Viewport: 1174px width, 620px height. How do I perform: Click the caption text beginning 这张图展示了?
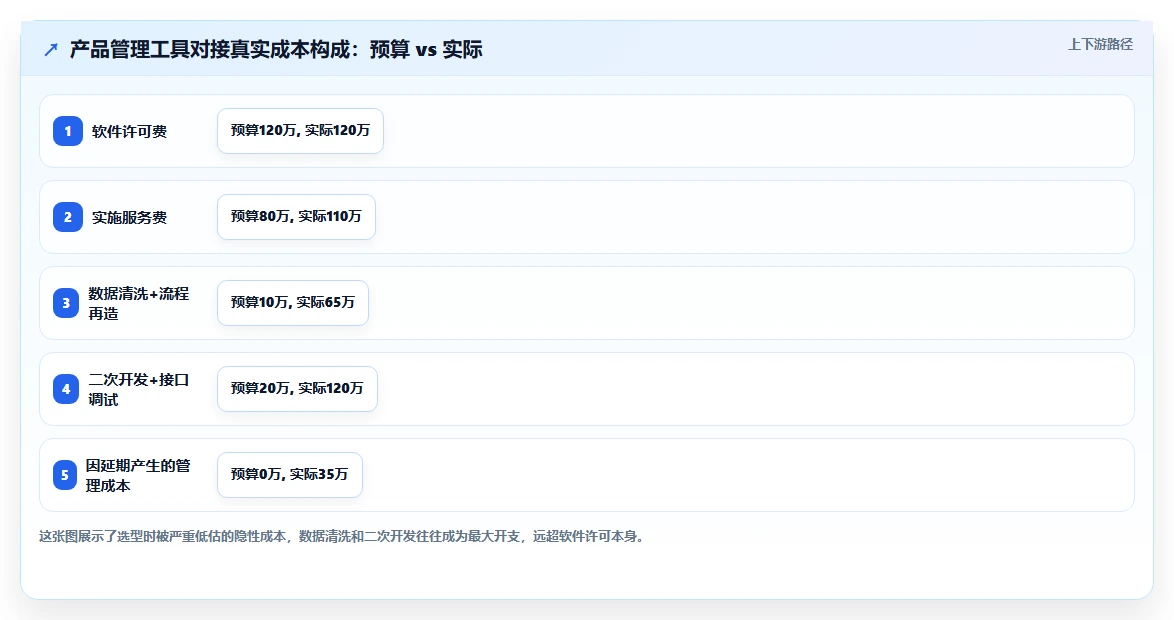coord(343,536)
